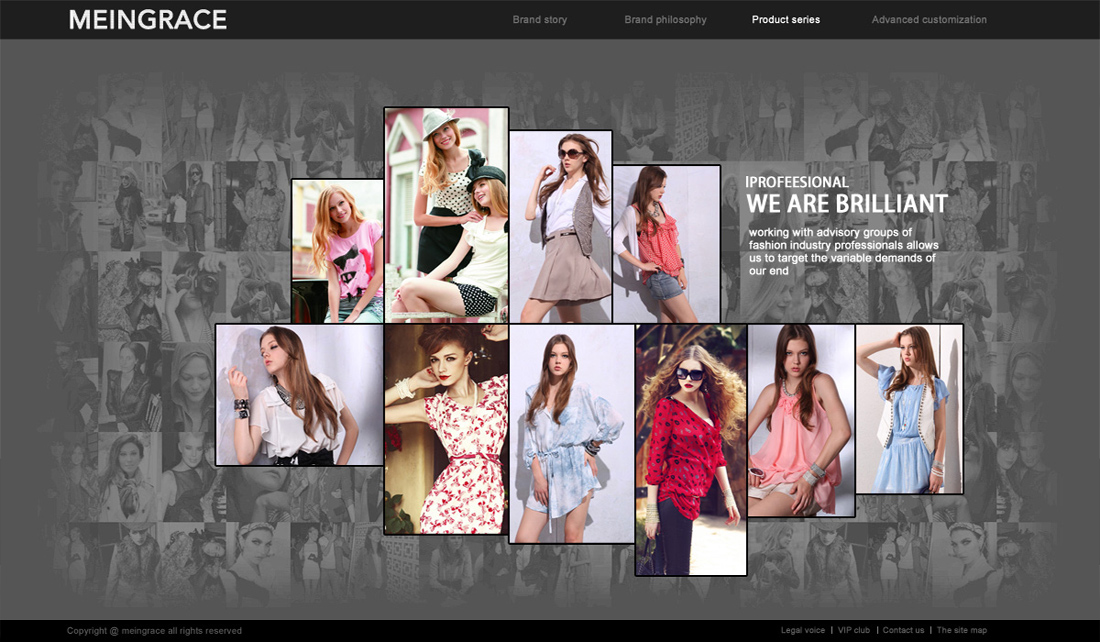Image resolution: width=1100 pixels, height=642 pixels.
Task: Click the copyright meingrace notice
Action: [x=154, y=631]
